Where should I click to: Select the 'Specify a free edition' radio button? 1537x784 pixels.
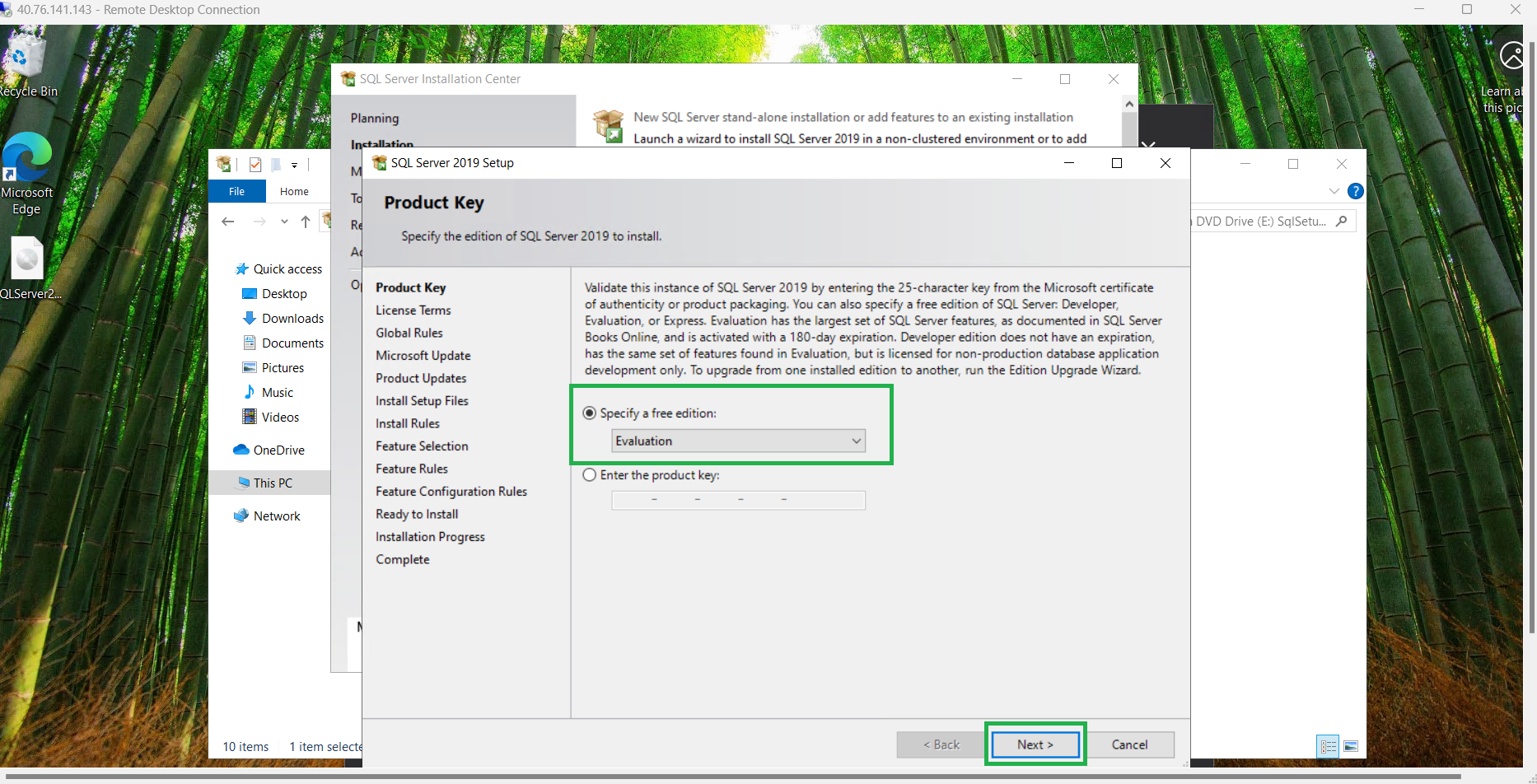click(590, 413)
